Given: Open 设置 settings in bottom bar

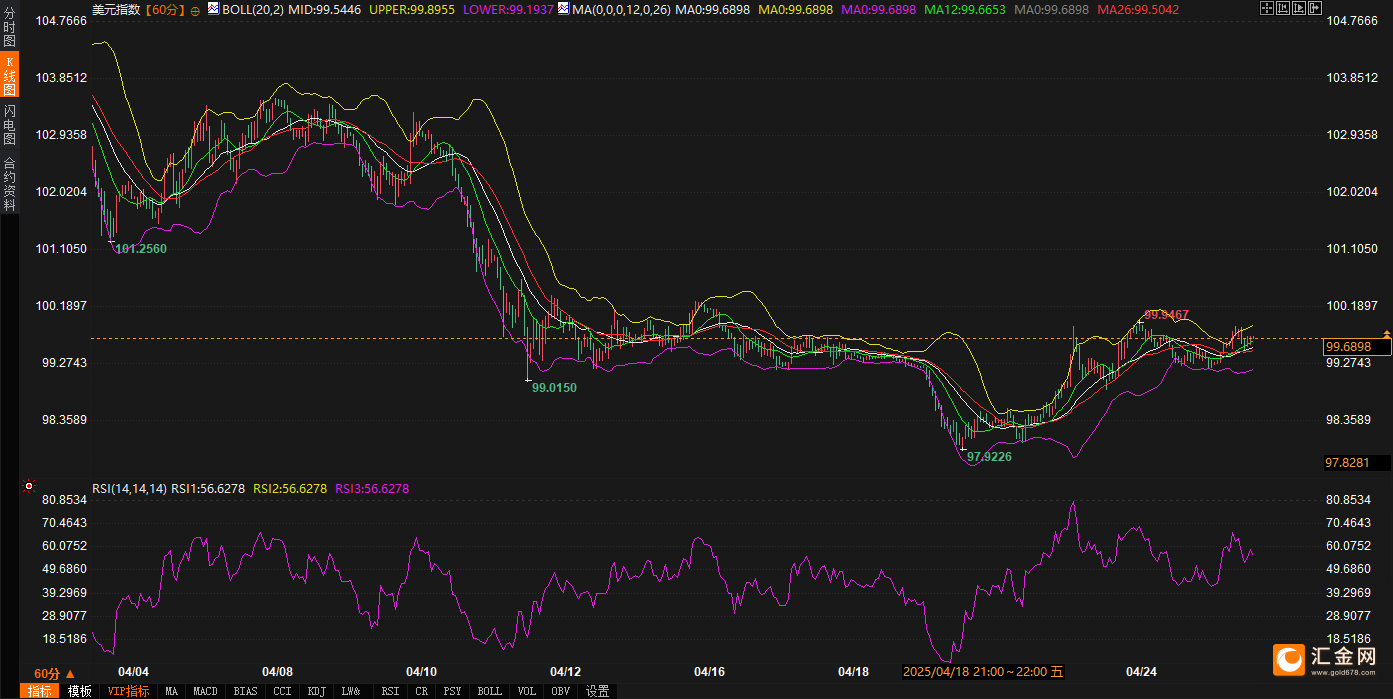Looking at the screenshot, I should click(598, 691).
